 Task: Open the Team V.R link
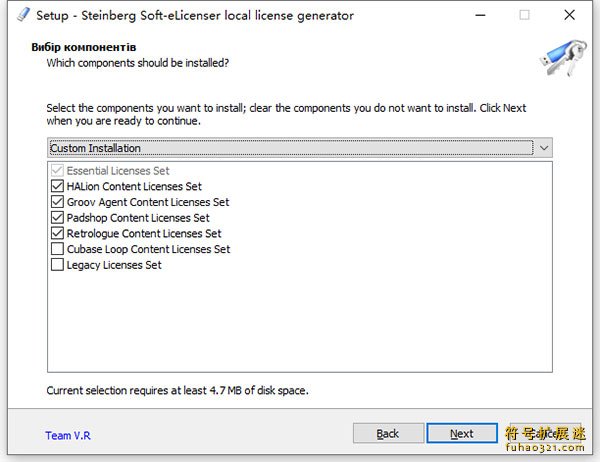coord(68,435)
